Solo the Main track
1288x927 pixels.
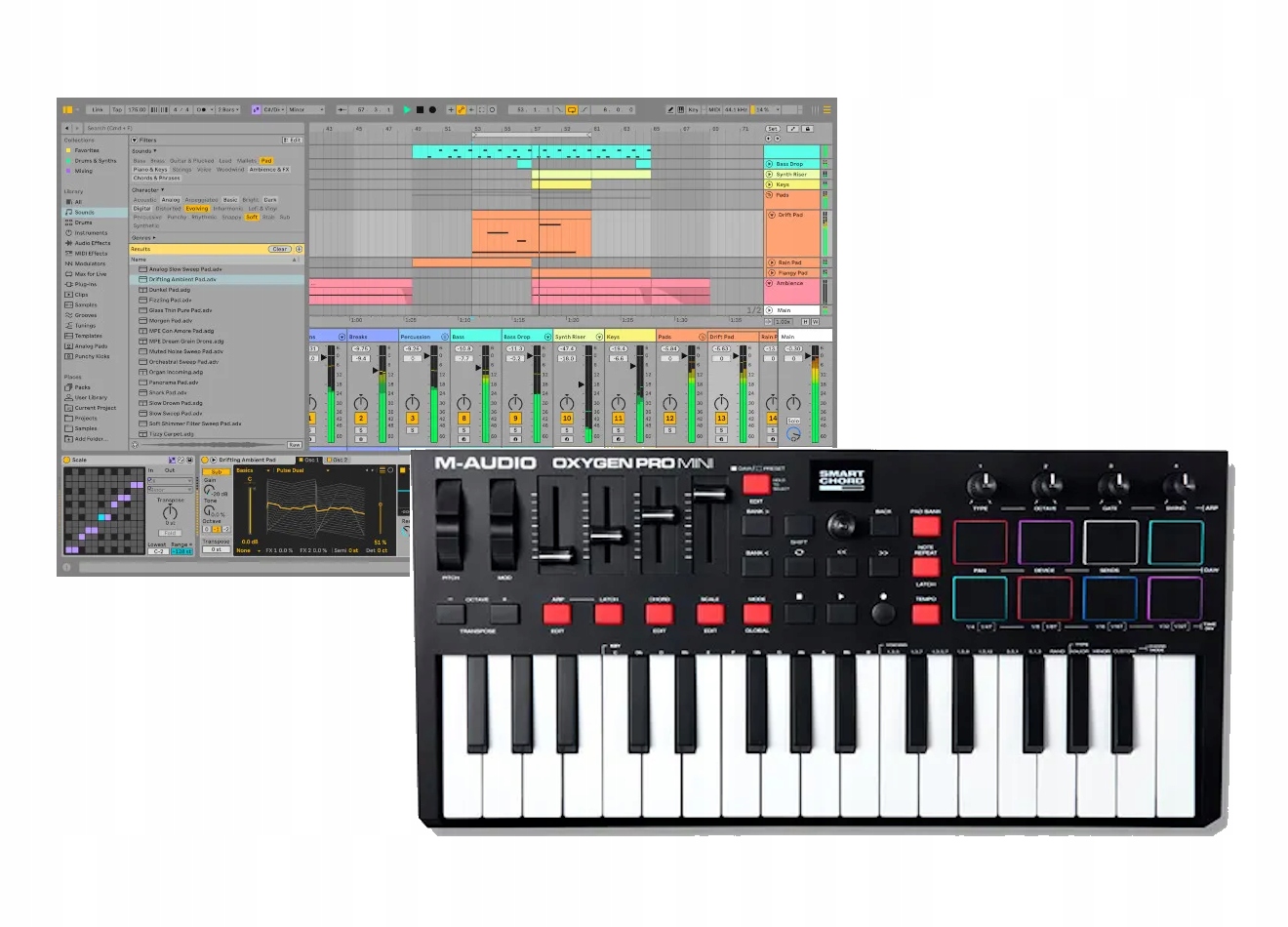pos(793,421)
